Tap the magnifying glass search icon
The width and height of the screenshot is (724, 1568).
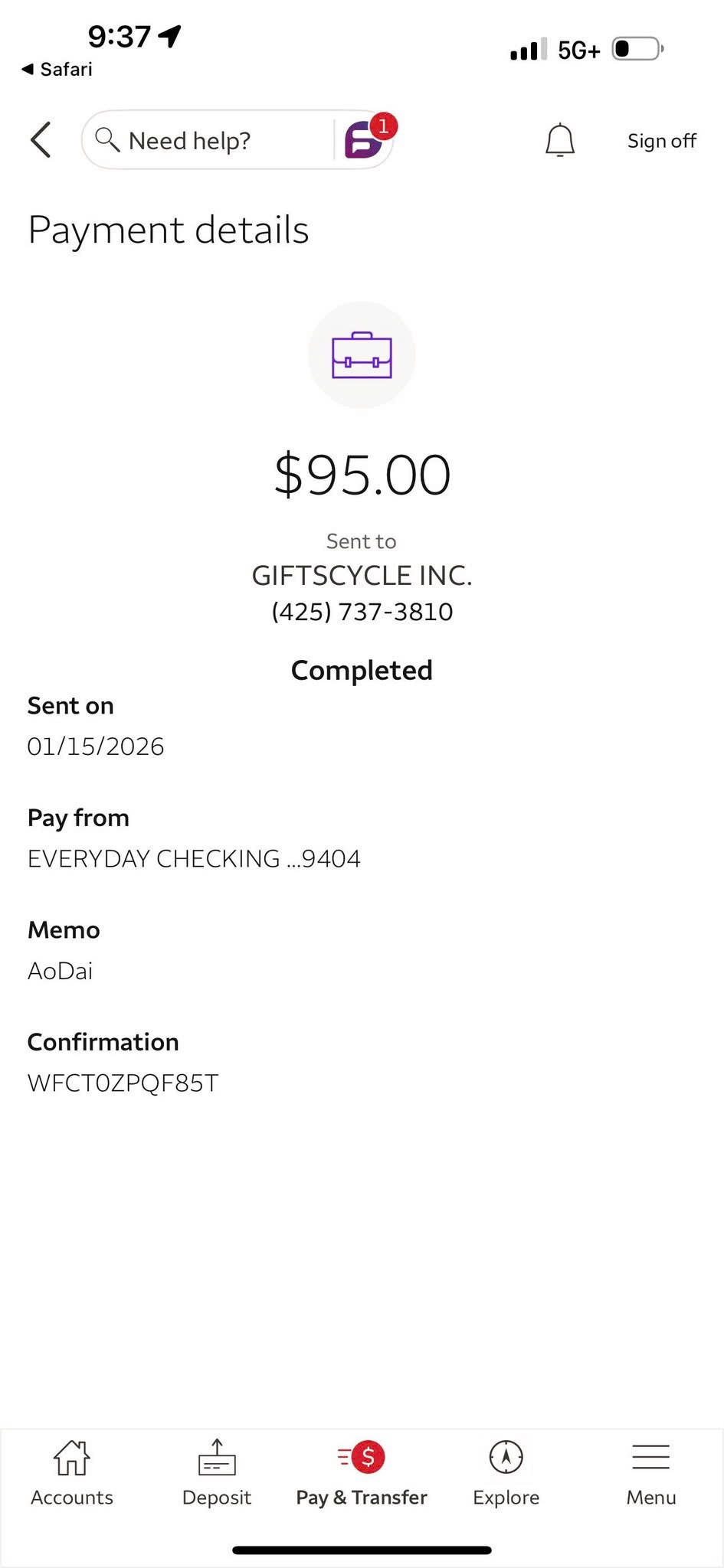(x=106, y=139)
